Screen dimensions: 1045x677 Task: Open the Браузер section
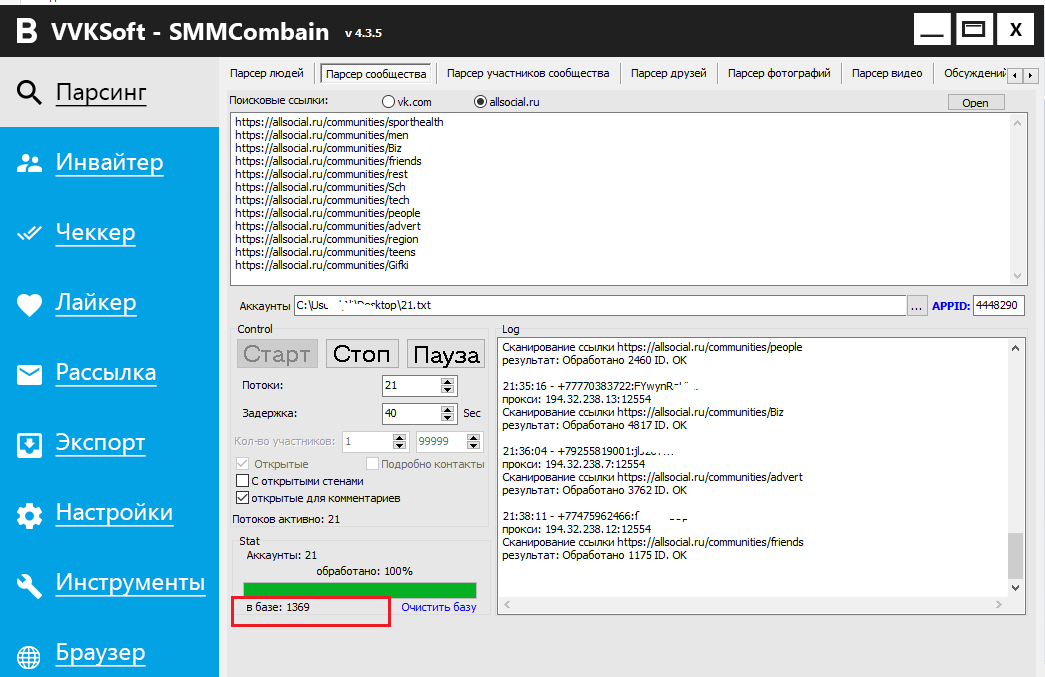101,652
